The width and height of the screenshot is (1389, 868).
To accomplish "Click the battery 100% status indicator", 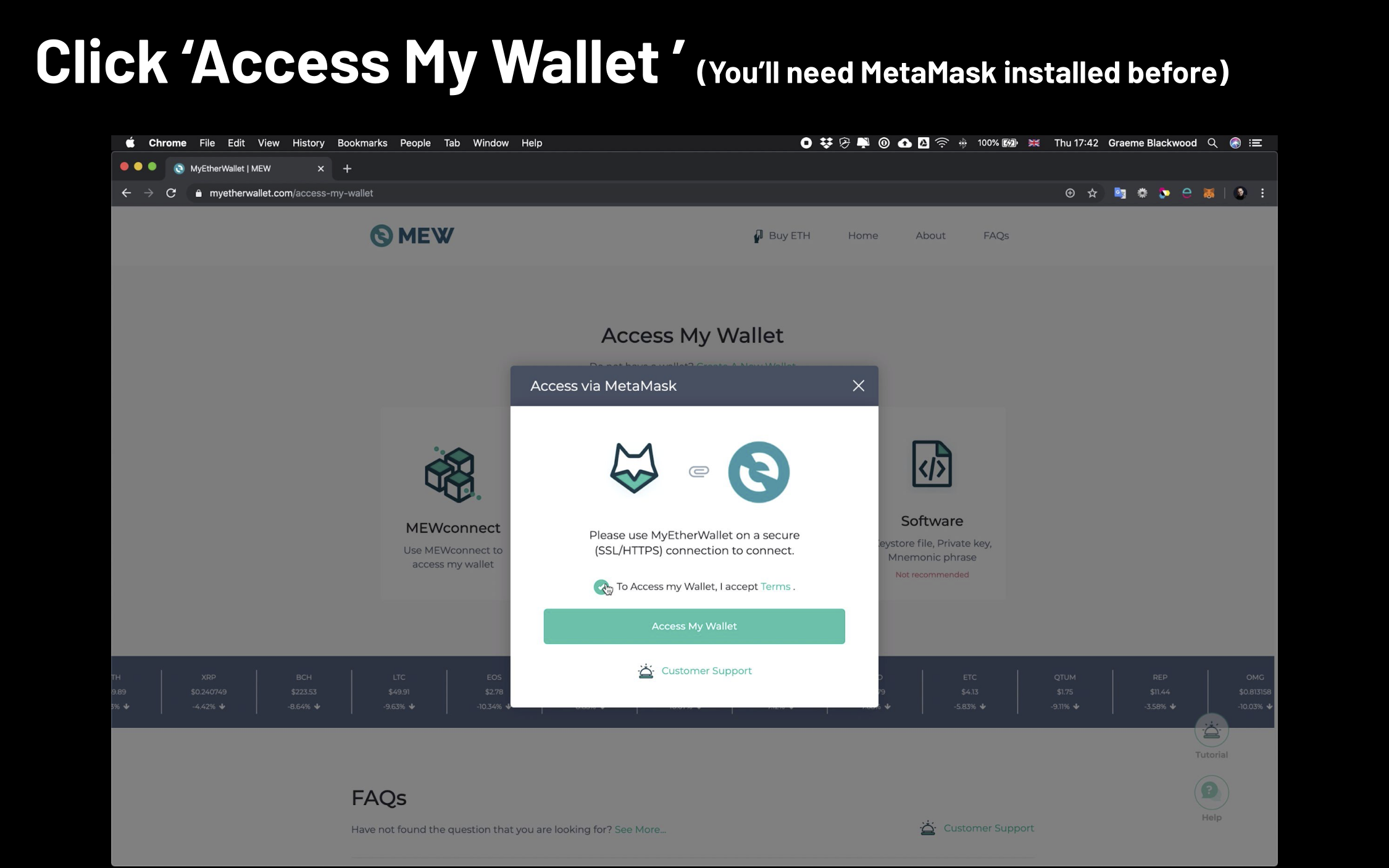I will pos(998,143).
